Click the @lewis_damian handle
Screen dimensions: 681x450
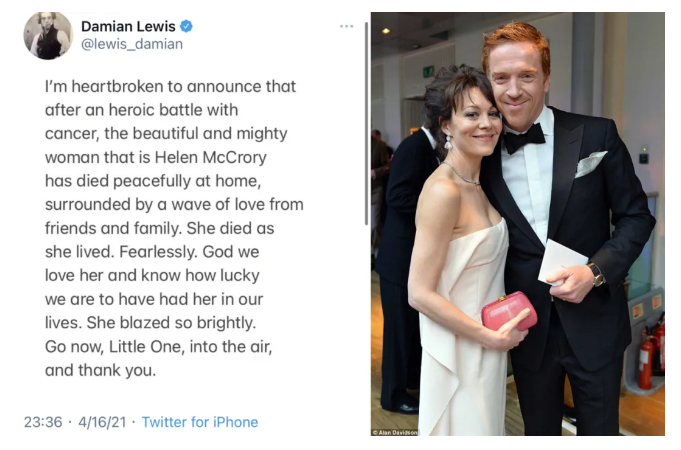click(131, 44)
